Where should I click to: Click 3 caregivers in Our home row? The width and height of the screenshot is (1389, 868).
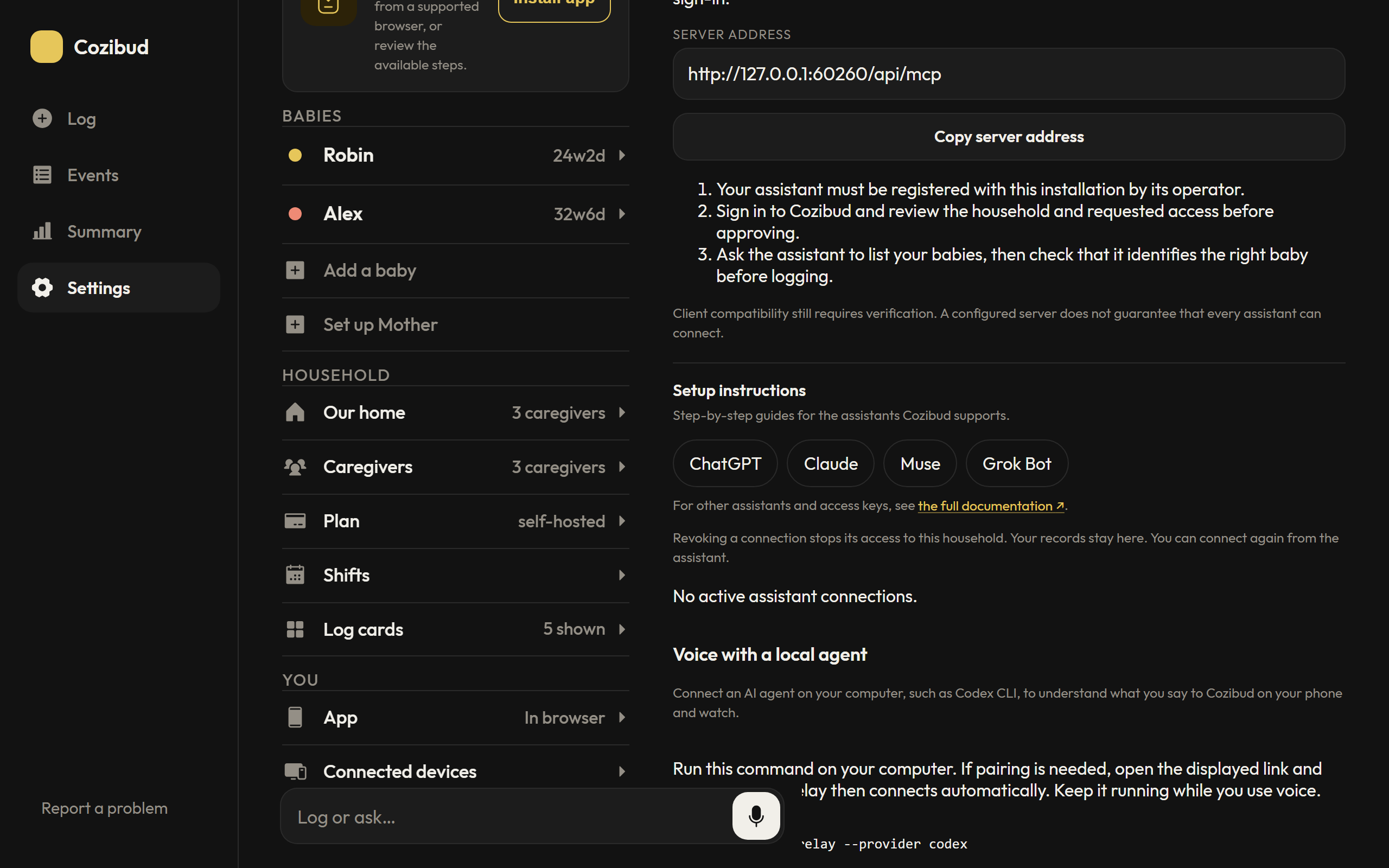point(558,412)
